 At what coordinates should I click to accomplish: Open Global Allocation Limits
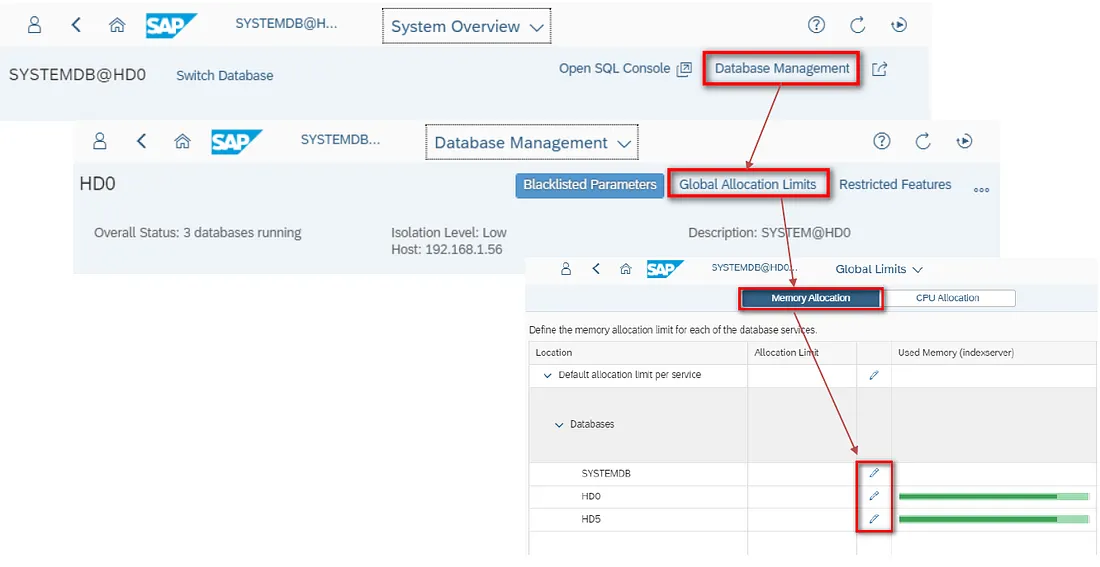748,185
